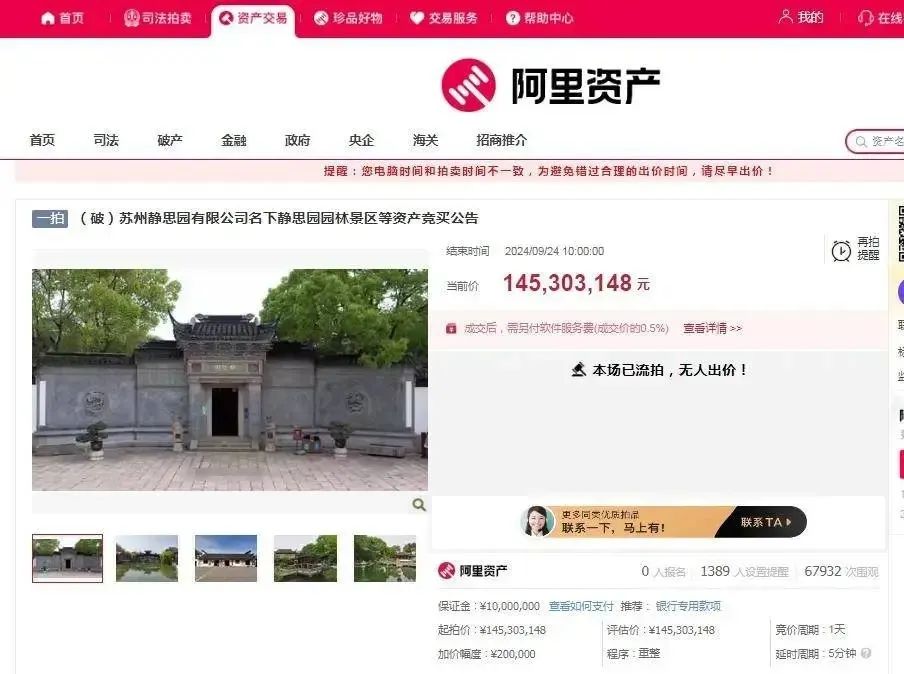904x674 pixels.
Task: Go to 招商推介 section
Action: pyautogui.click(x=501, y=140)
